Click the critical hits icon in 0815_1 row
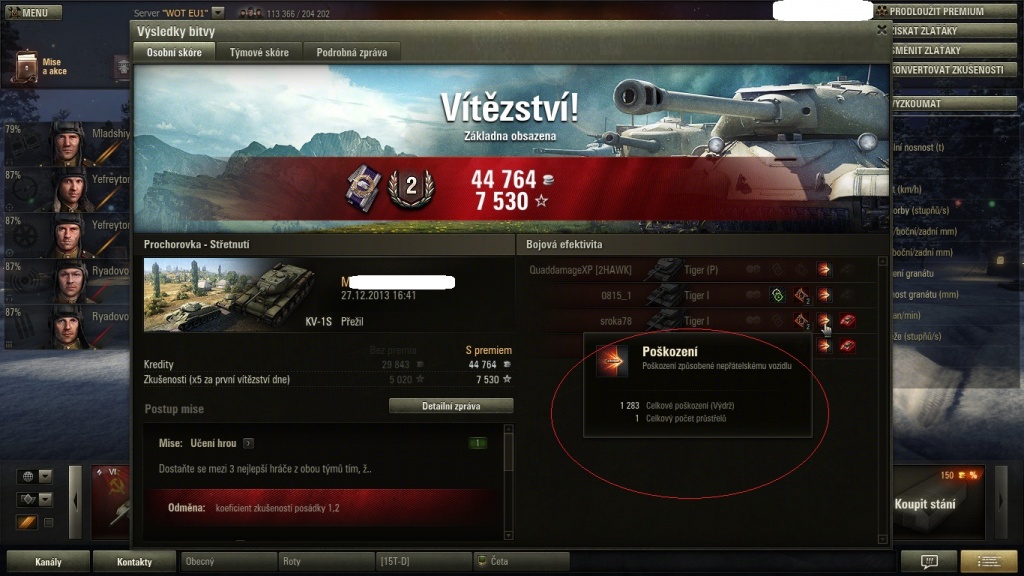 tap(801, 295)
